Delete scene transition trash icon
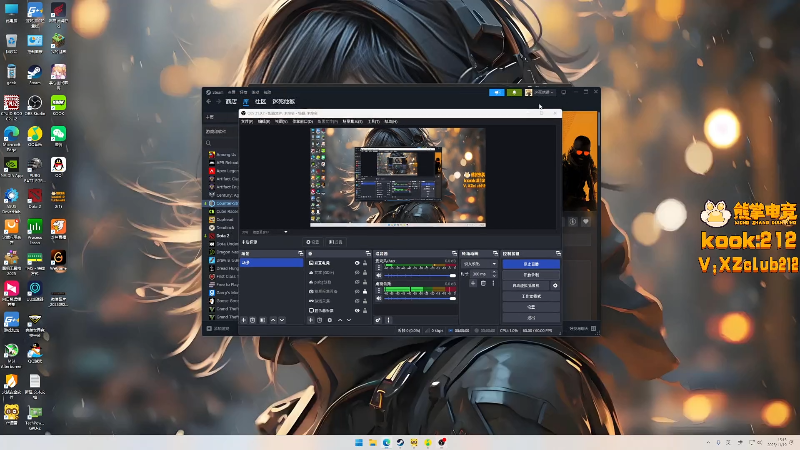Image resolution: width=800 pixels, height=450 pixels. coord(483,283)
